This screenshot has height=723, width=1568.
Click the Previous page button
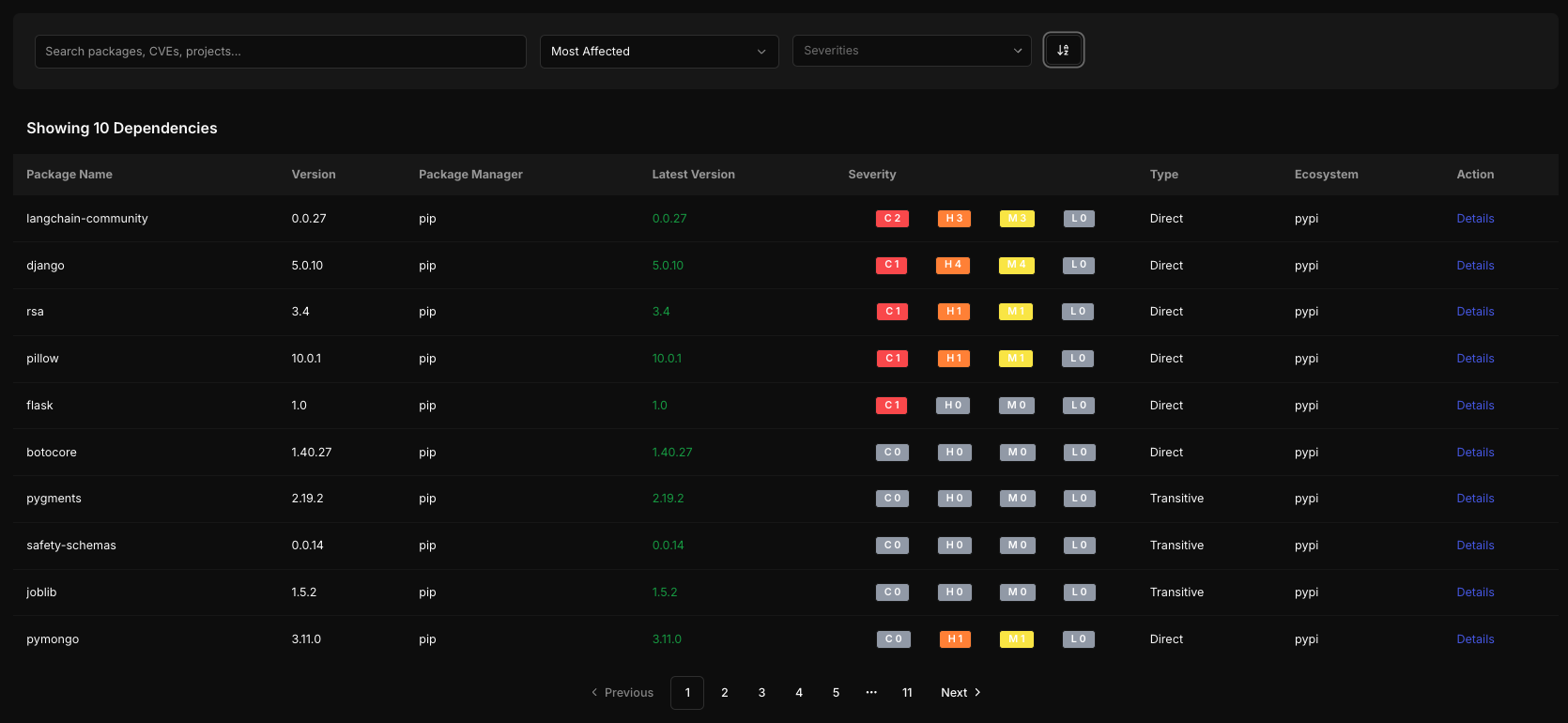pyautogui.click(x=622, y=693)
